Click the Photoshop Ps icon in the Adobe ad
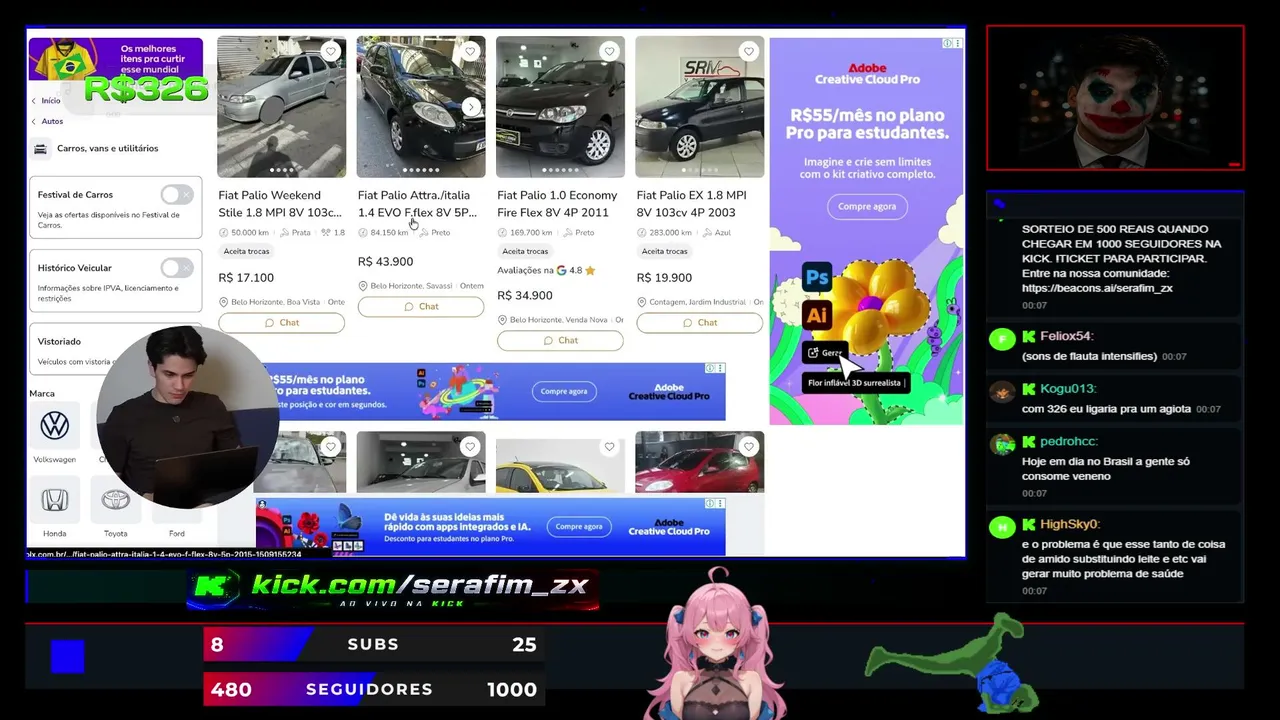 tap(817, 278)
